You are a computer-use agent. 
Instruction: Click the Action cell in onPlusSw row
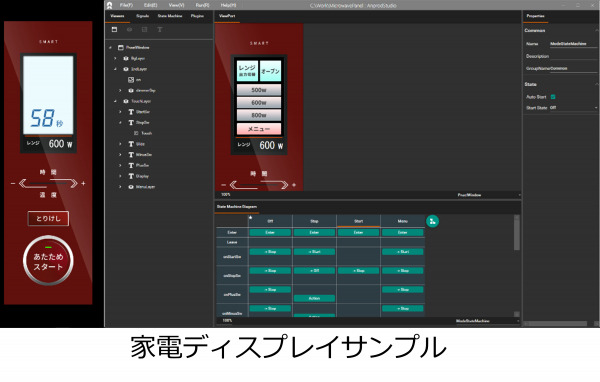tap(314, 299)
